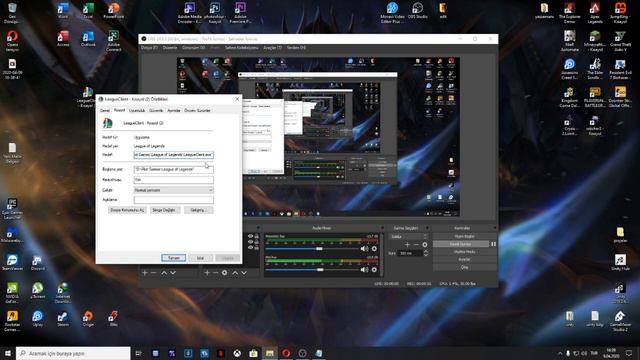Open the Araçlar menu in OBS
This screenshot has height=360, width=640.
(x=272, y=48)
